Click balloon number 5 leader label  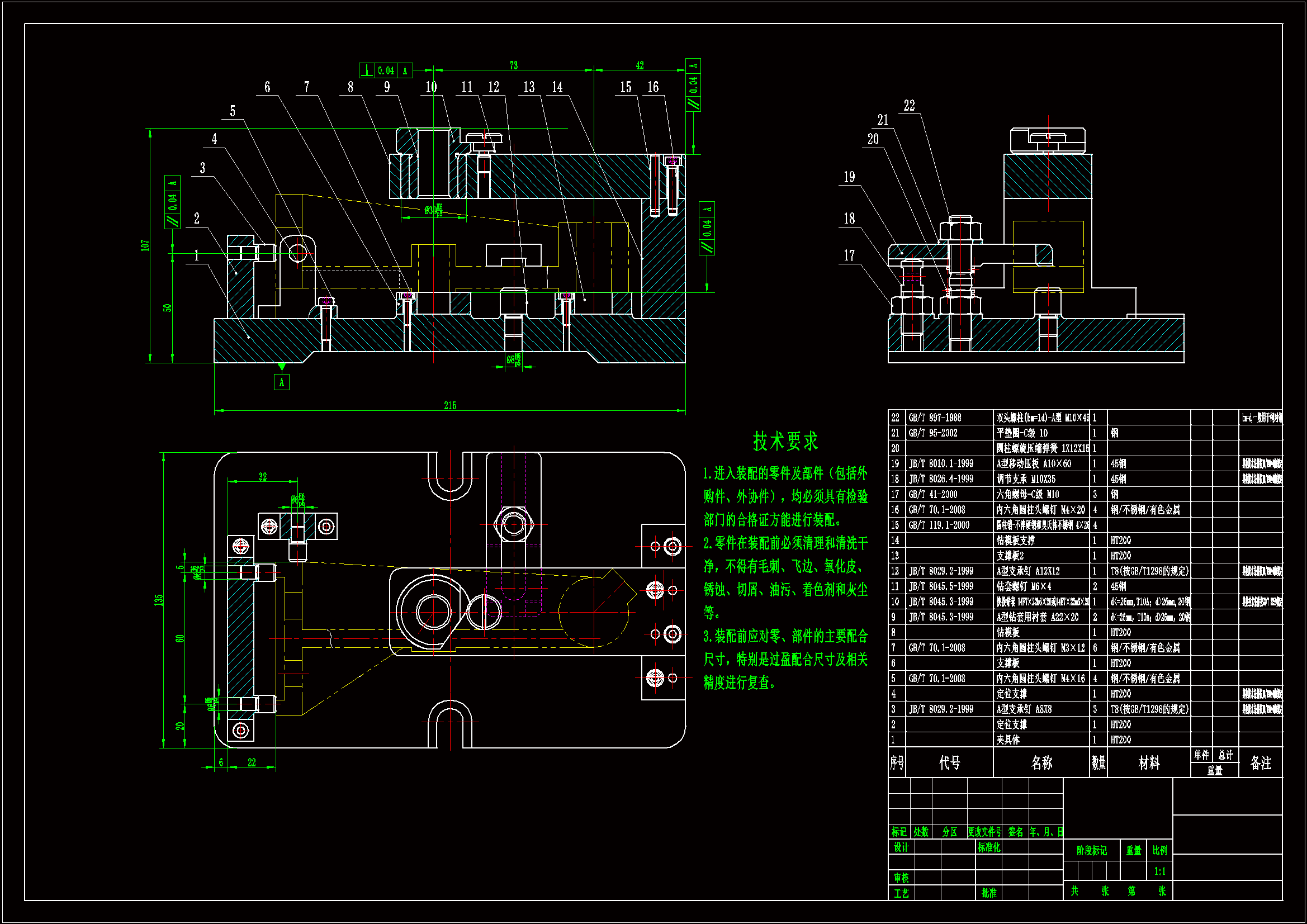232,111
